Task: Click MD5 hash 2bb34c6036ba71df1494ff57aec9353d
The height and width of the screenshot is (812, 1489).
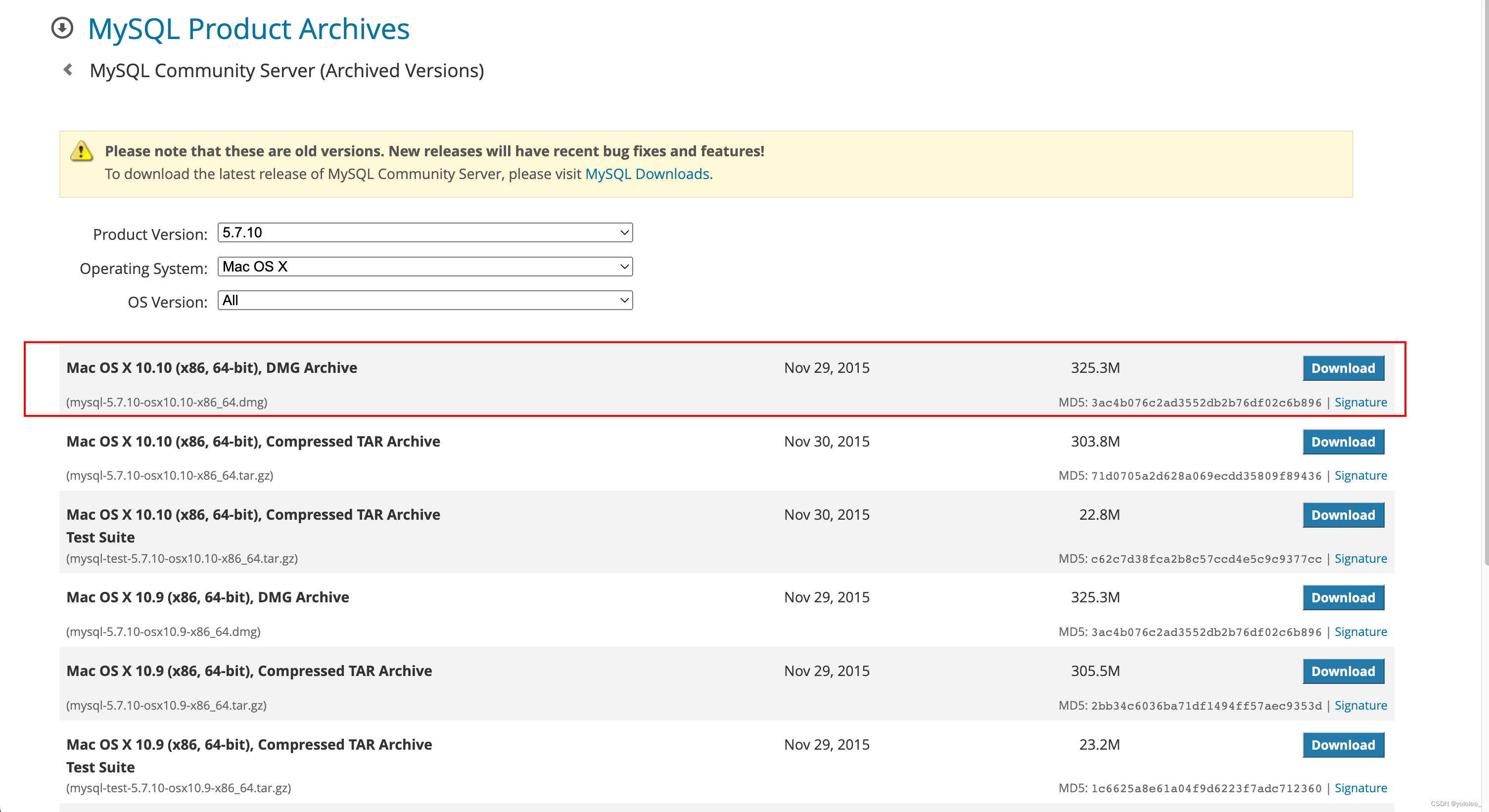Action: (1206, 706)
